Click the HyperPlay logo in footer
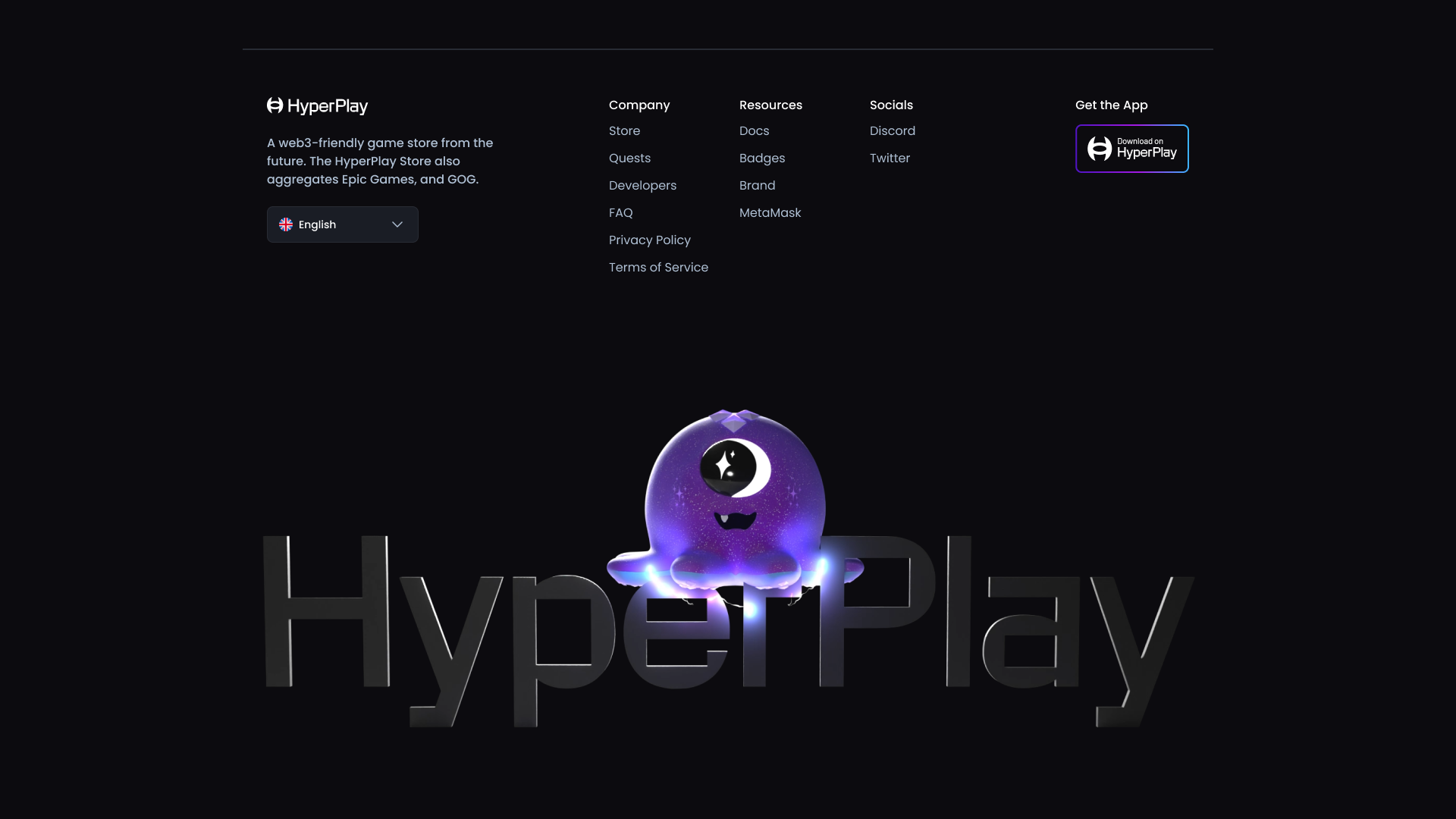 pyautogui.click(x=317, y=106)
